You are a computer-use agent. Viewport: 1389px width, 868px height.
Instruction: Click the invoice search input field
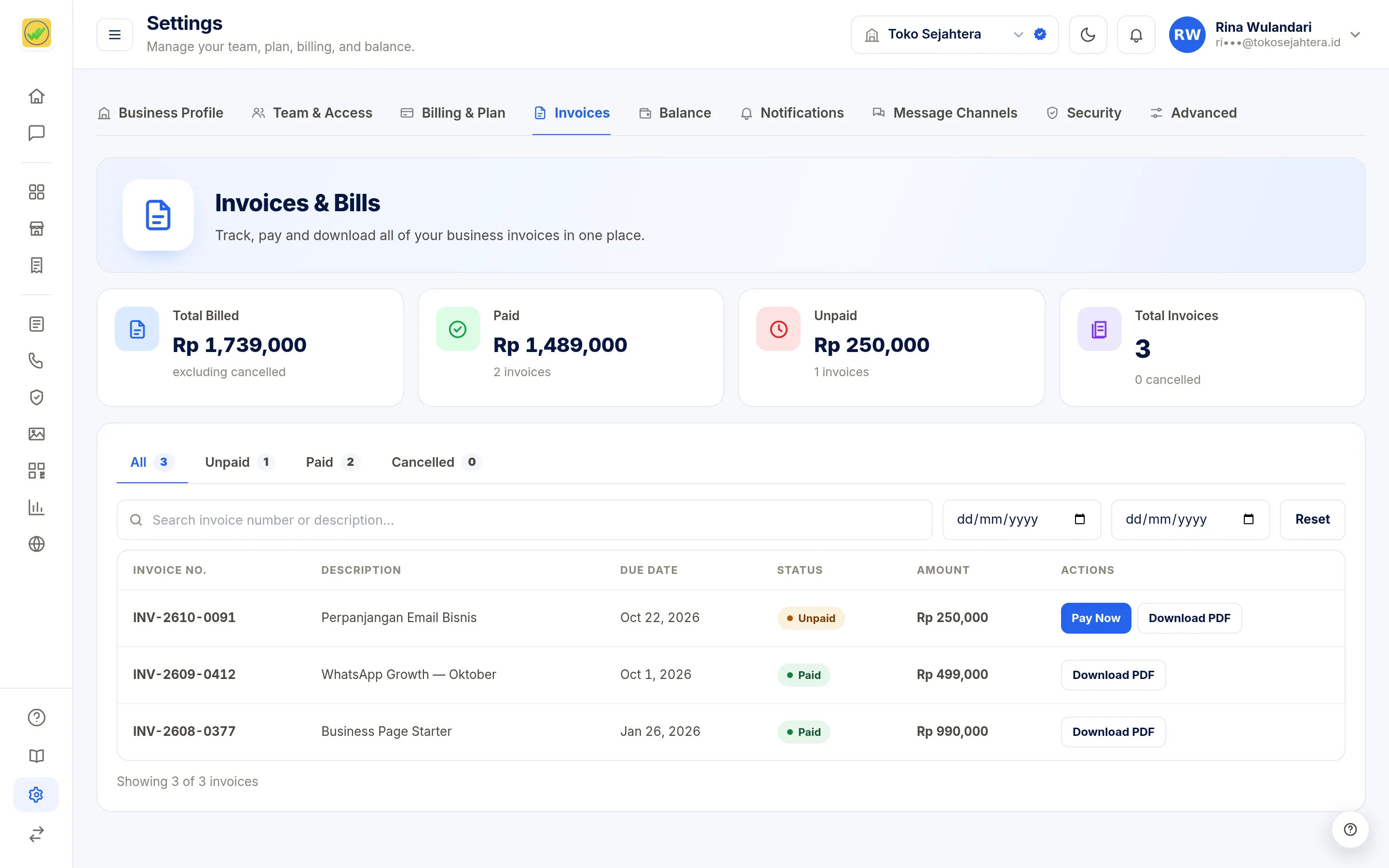525,519
